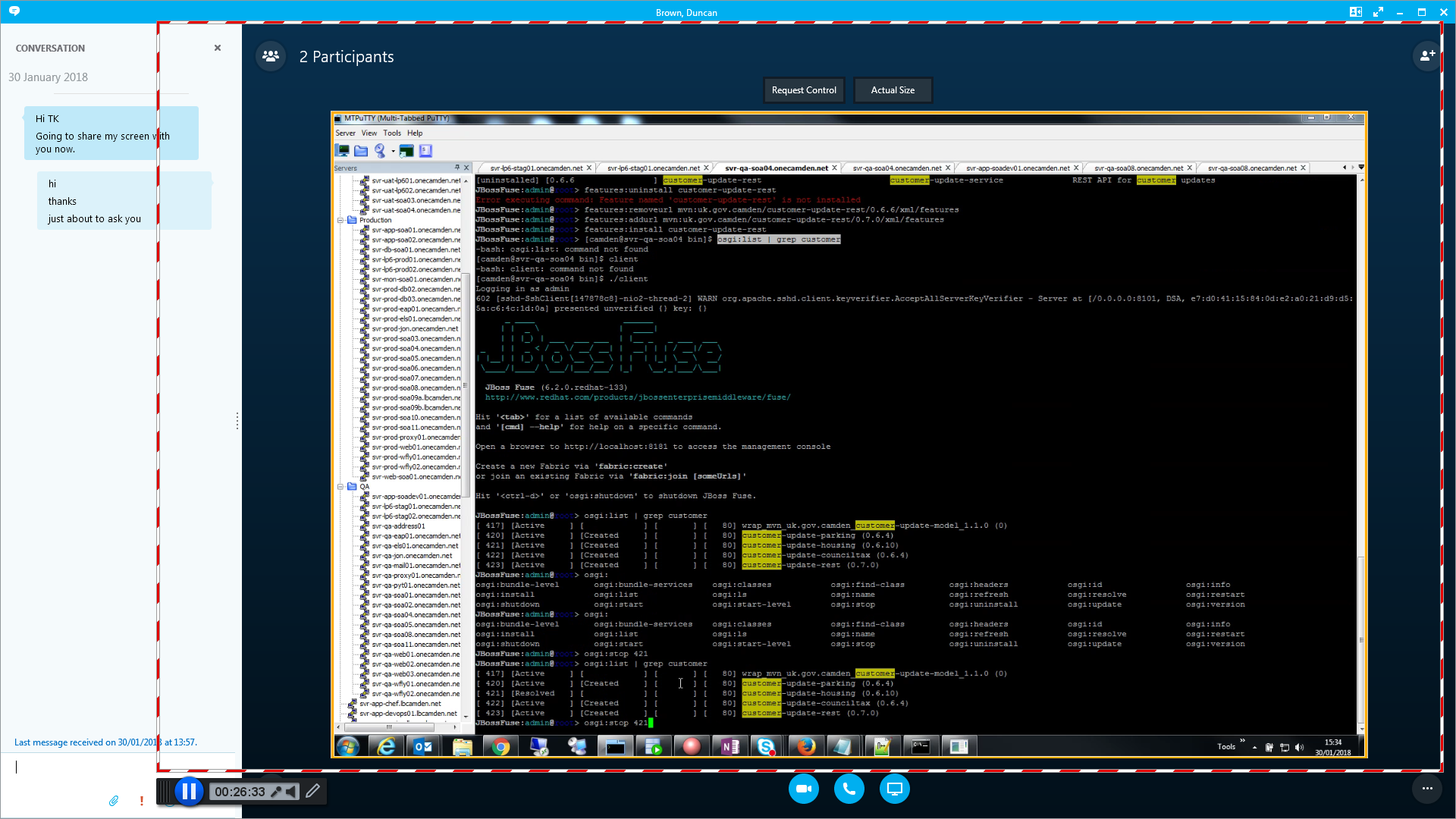Click the Actual Size button
This screenshot has width=1456, height=819.
coord(893,90)
